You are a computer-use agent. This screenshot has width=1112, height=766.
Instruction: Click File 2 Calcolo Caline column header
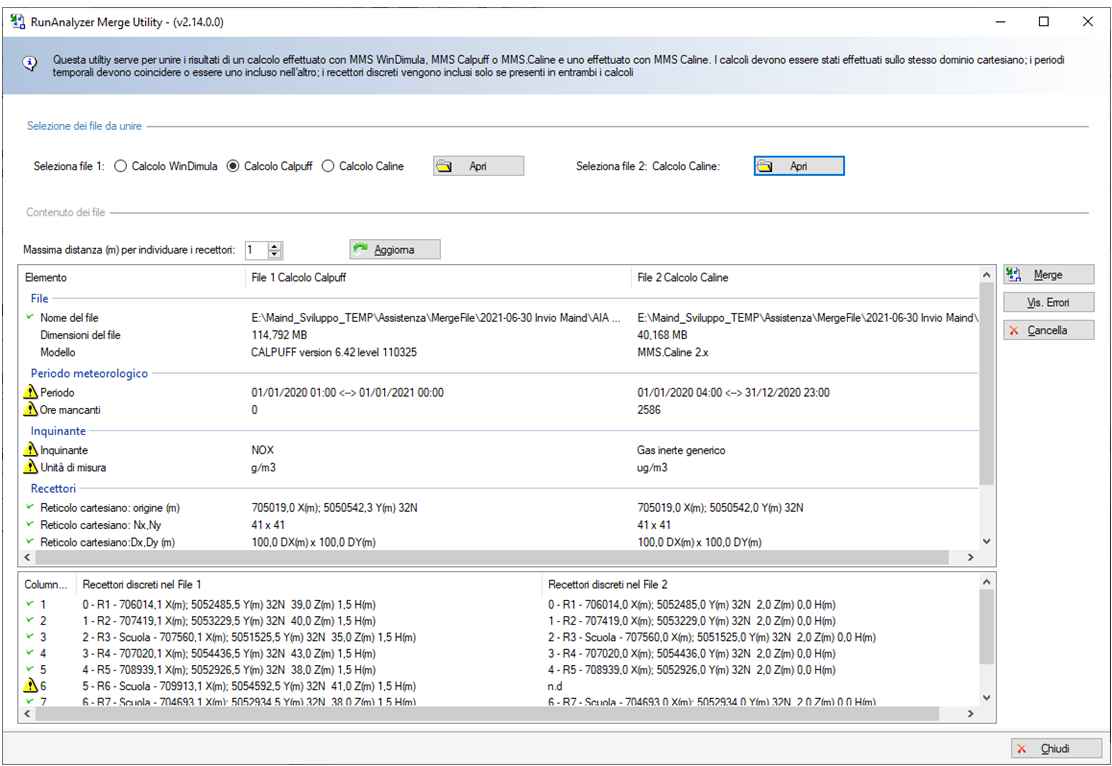pos(804,277)
